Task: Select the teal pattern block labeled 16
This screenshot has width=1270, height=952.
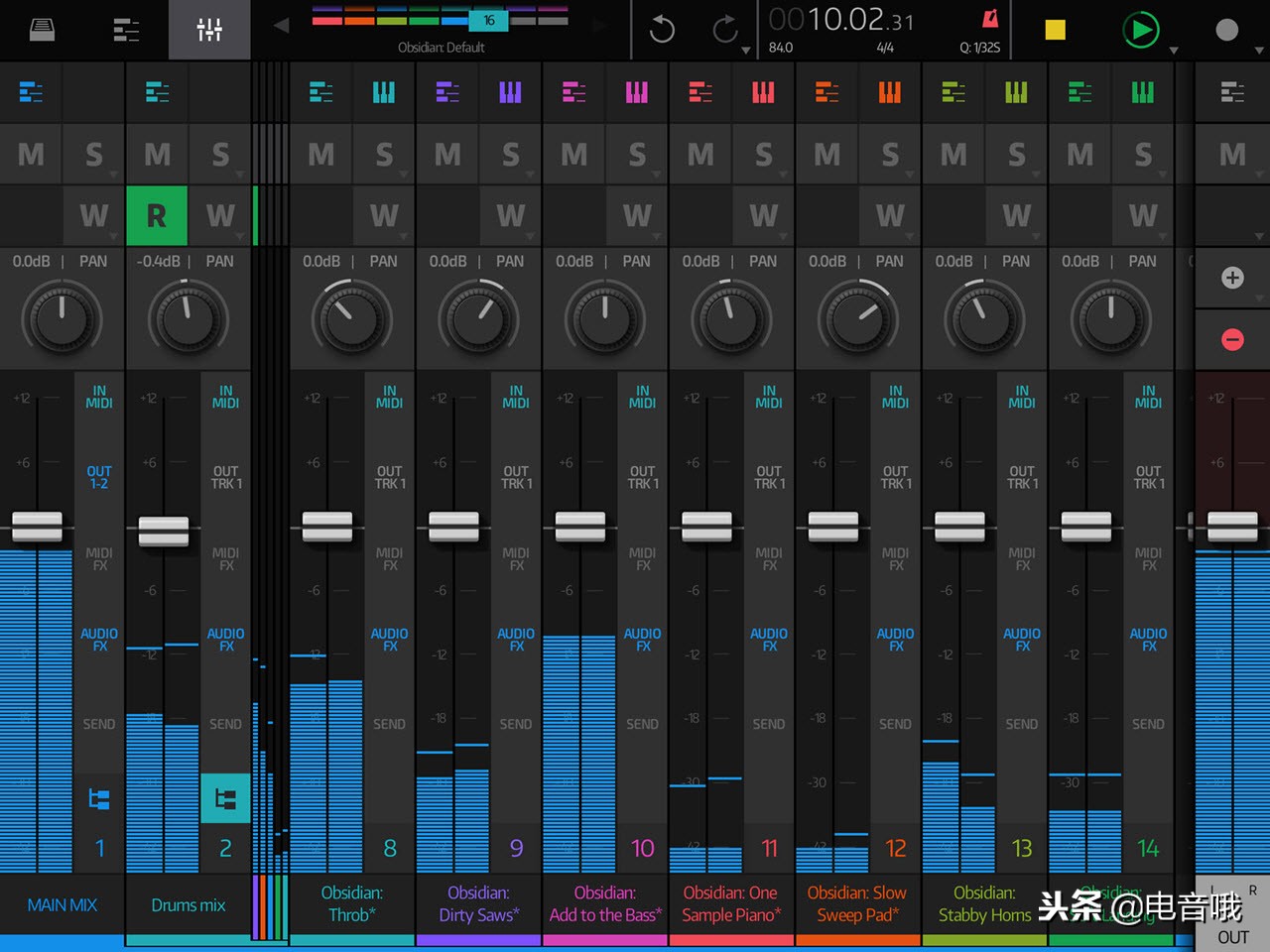Action: click(x=488, y=19)
